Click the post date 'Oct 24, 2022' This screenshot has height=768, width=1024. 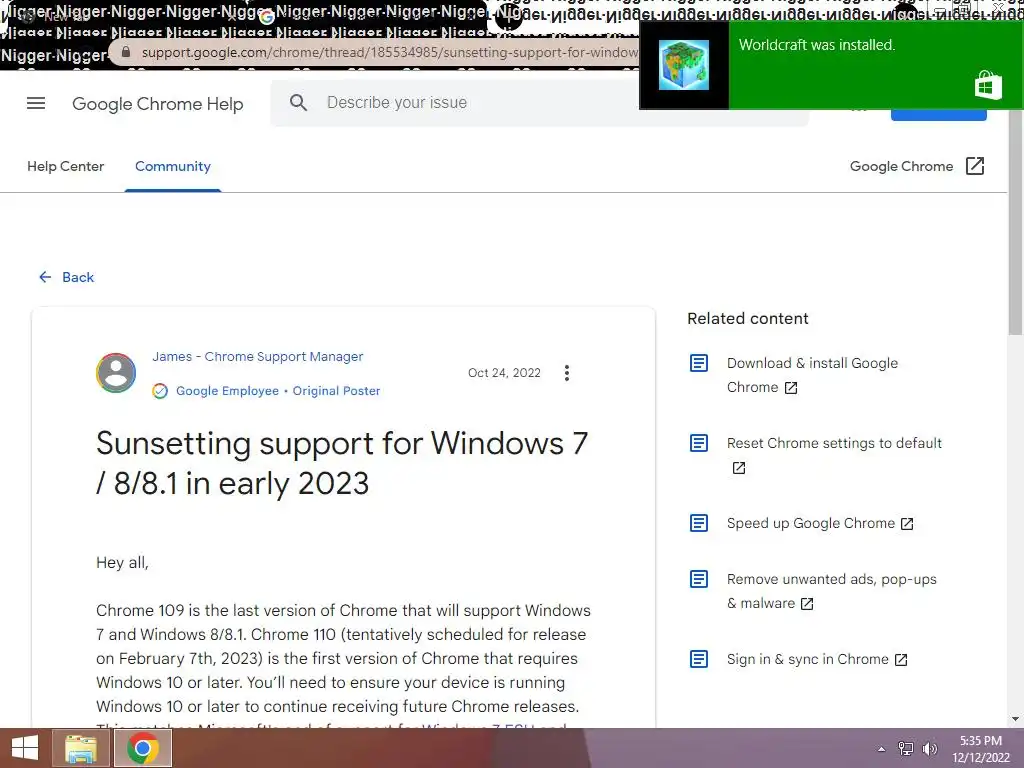tap(504, 373)
